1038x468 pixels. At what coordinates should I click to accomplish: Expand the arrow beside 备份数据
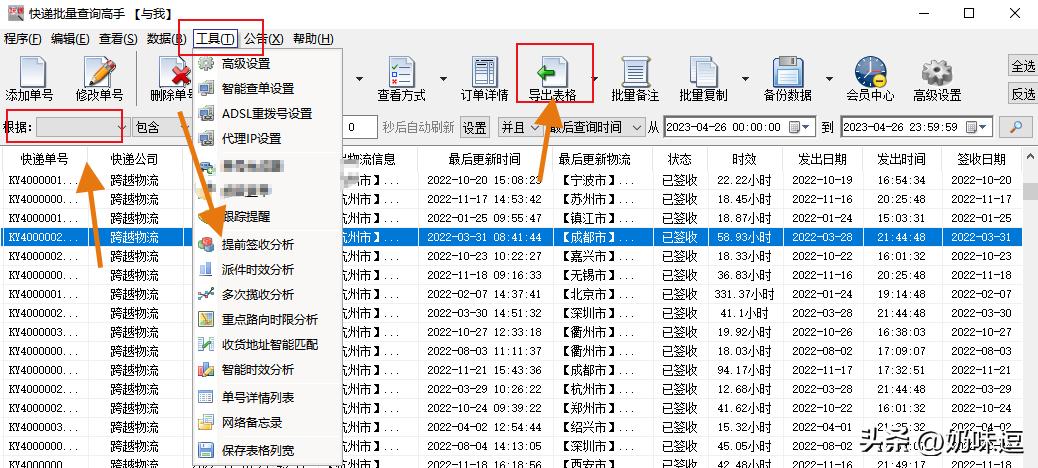tap(829, 79)
